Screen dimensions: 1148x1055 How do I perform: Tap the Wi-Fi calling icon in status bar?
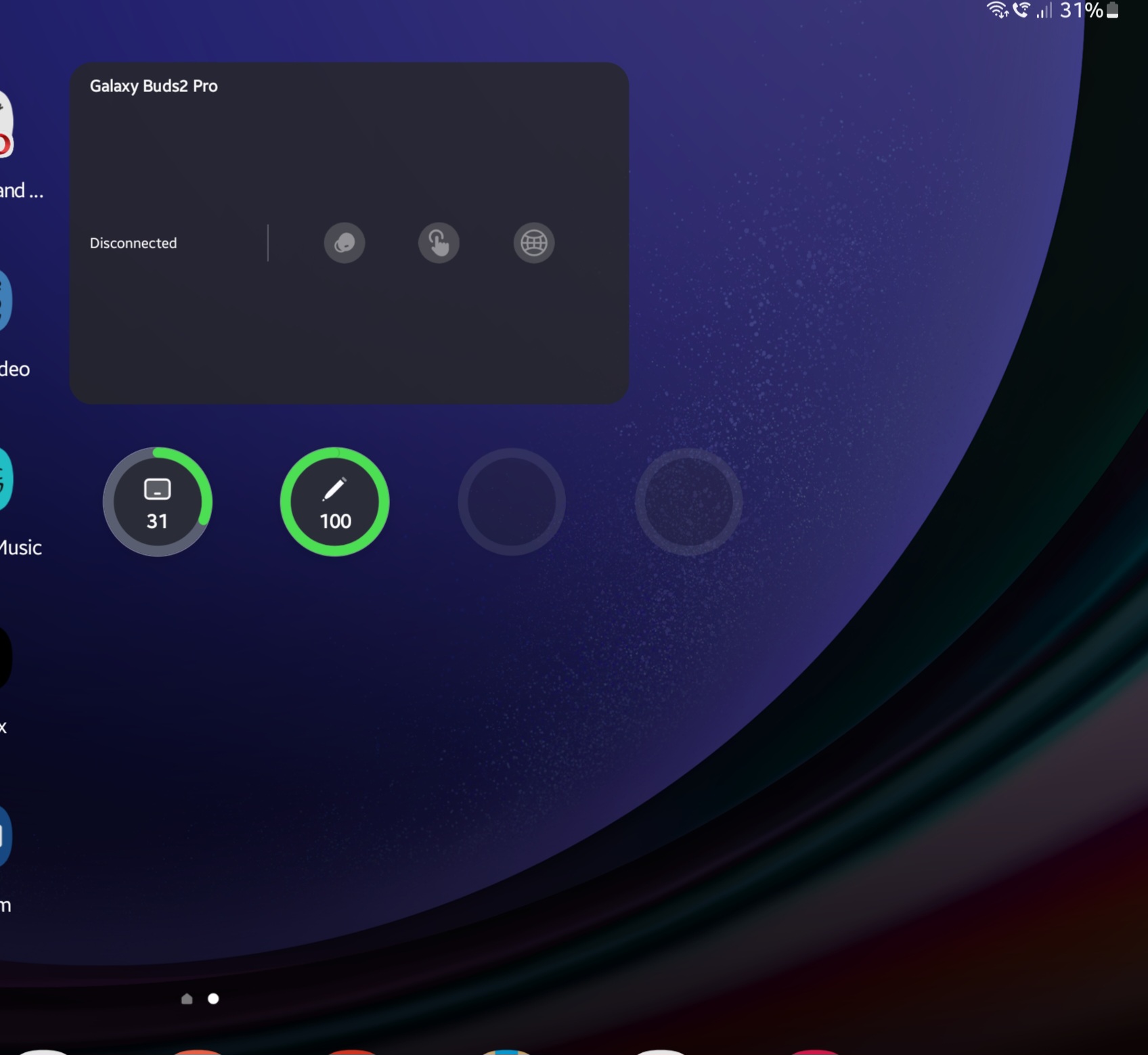click(1023, 11)
